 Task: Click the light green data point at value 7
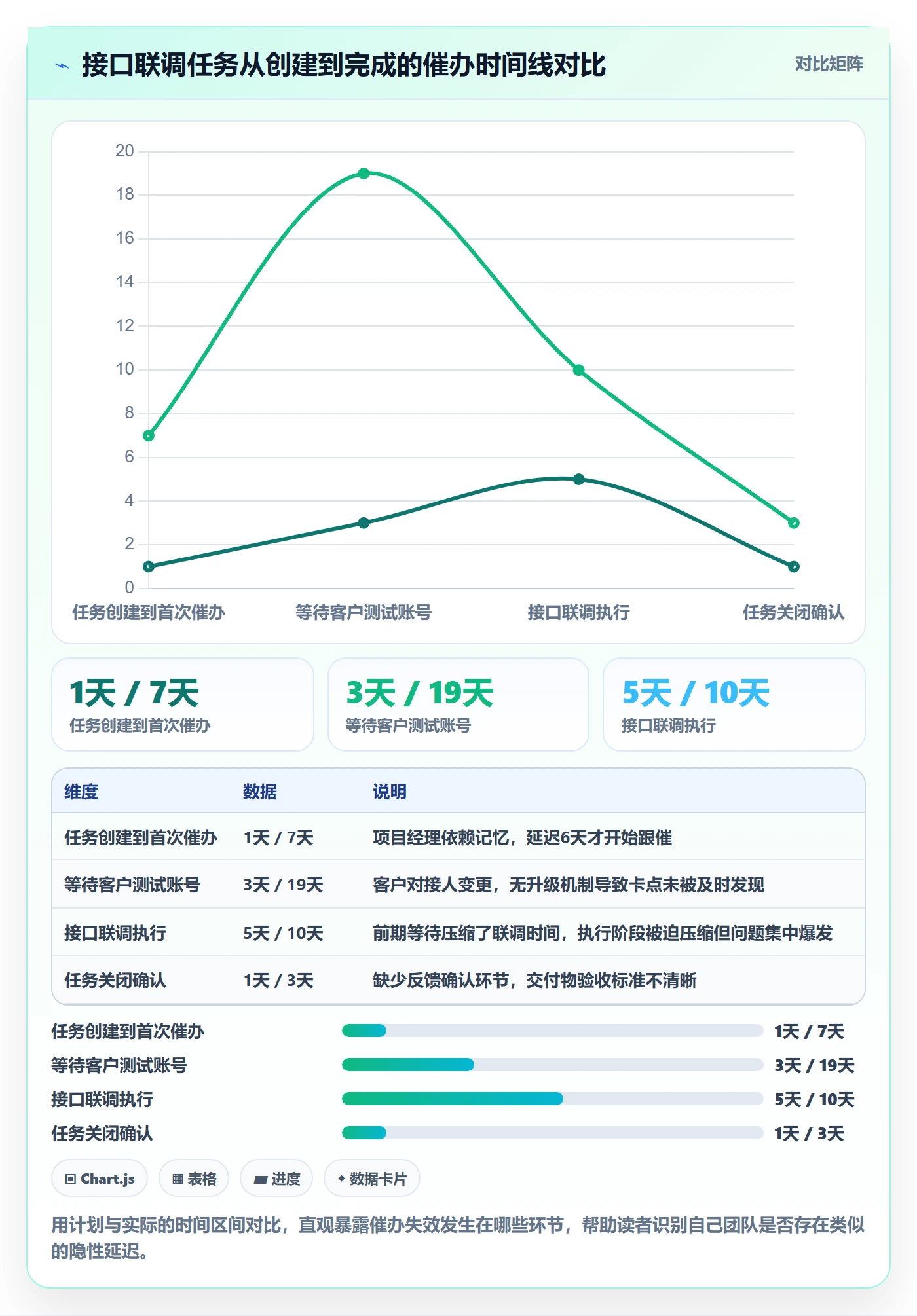point(149,435)
